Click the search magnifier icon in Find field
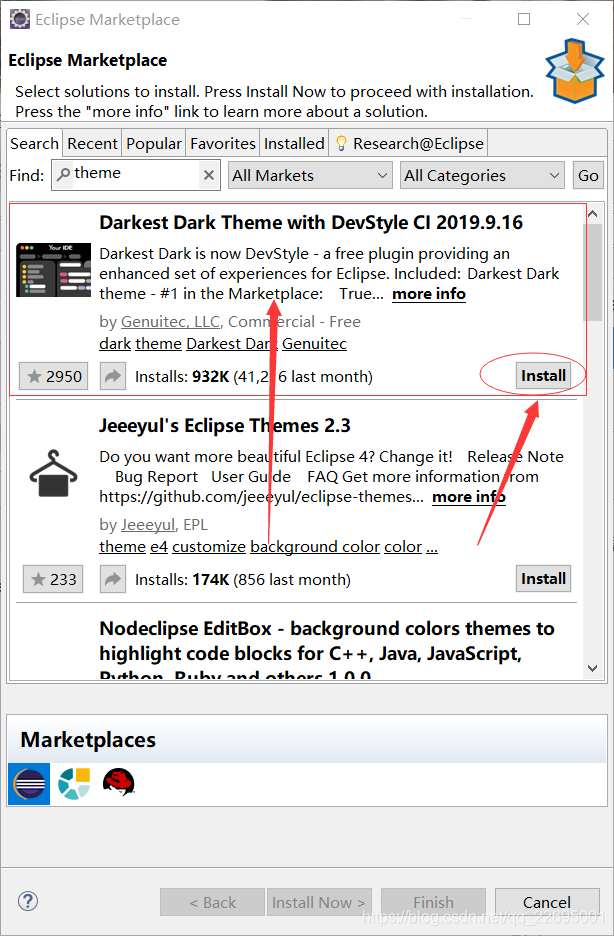Screen dimensions: 614x936 [x=63, y=174]
